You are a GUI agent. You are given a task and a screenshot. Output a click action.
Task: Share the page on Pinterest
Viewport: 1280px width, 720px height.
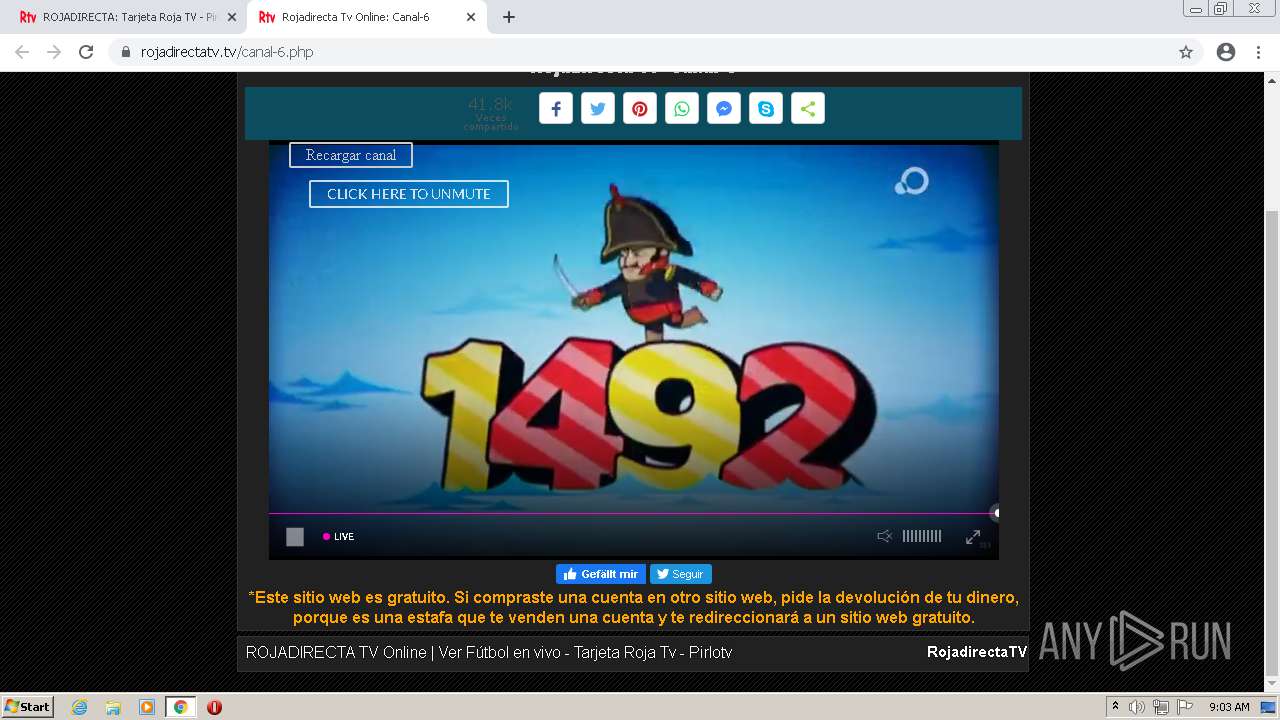point(640,109)
